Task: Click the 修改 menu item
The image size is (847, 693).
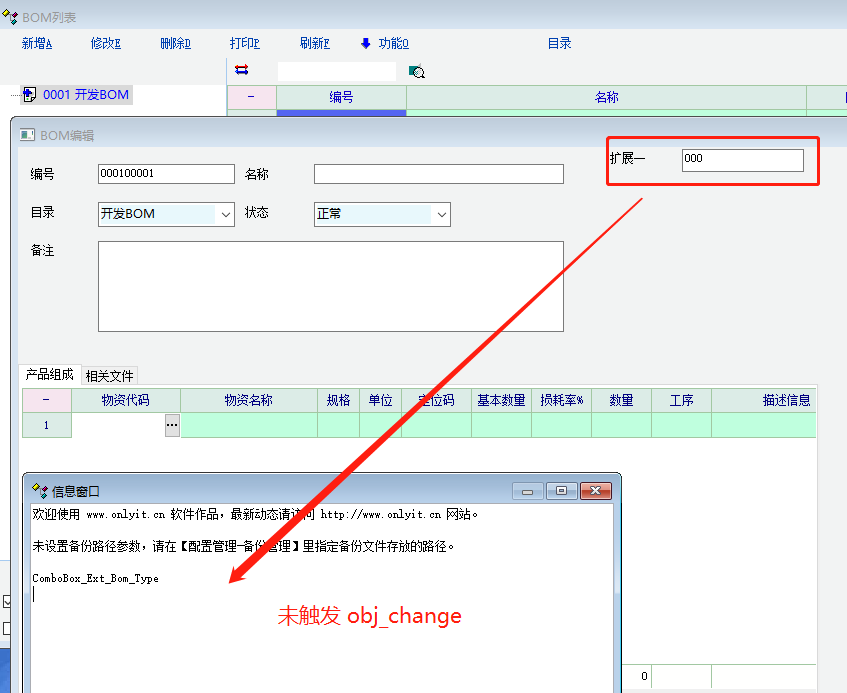Action: [105, 43]
